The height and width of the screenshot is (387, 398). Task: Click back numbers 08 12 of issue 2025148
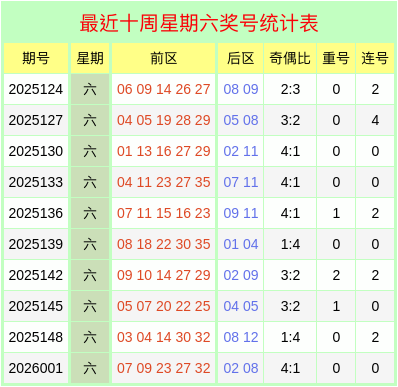(241, 337)
